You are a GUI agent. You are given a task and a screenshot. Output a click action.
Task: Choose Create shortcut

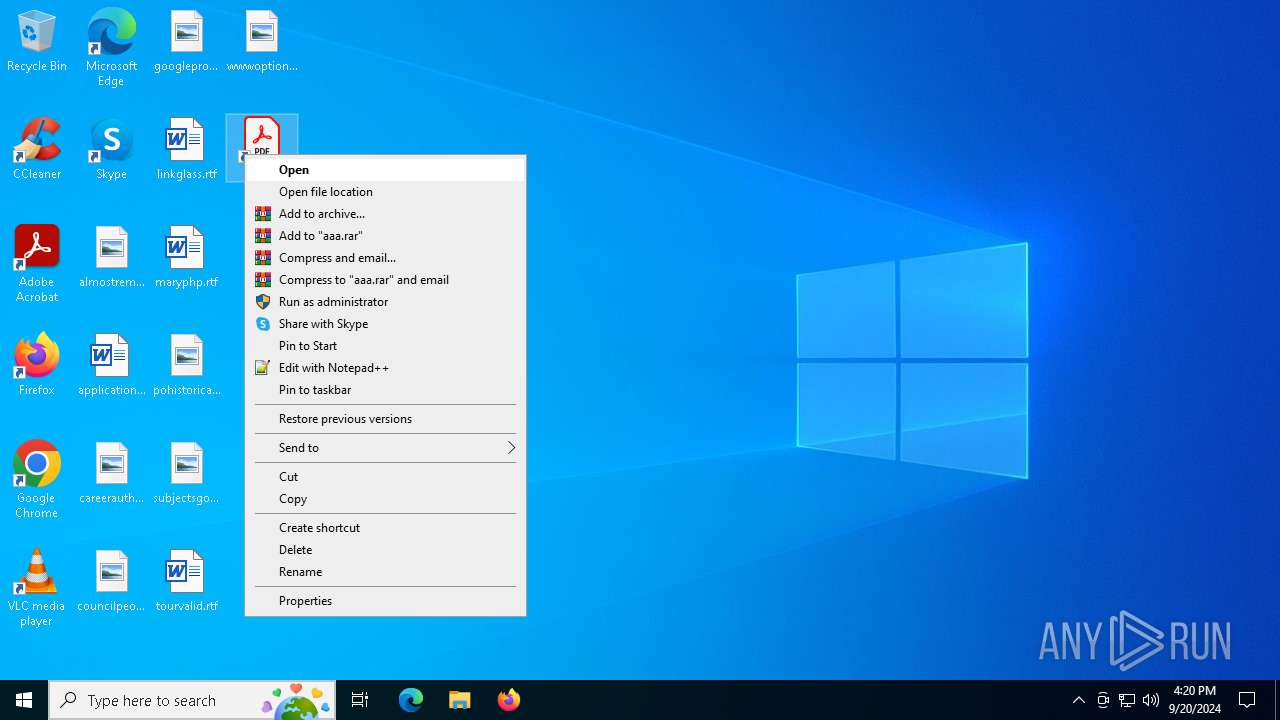pyautogui.click(x=385, y=528)
